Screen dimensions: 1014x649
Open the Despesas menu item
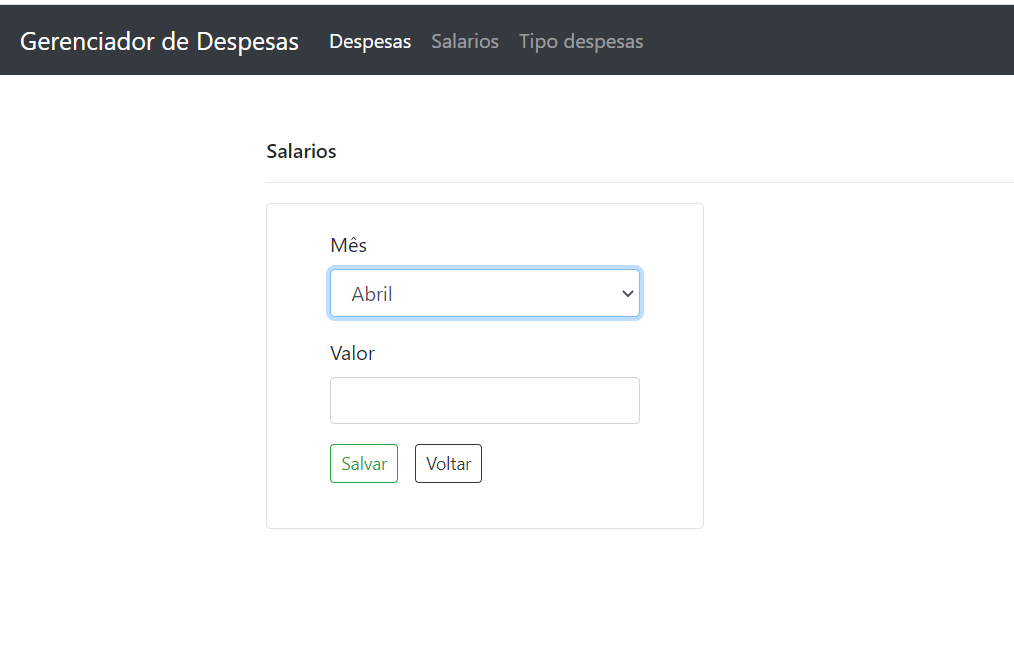369,41
